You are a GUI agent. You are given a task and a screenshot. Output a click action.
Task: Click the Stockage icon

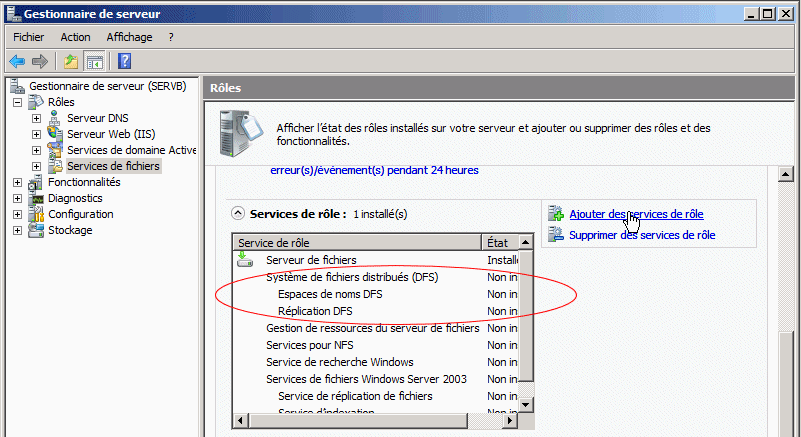(x=36, y=230)
